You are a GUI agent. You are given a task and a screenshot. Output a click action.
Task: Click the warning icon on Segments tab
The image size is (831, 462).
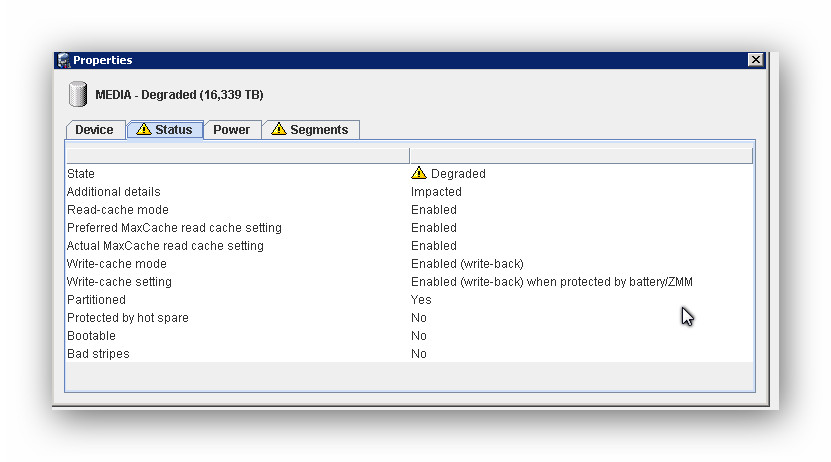point(279,130)
